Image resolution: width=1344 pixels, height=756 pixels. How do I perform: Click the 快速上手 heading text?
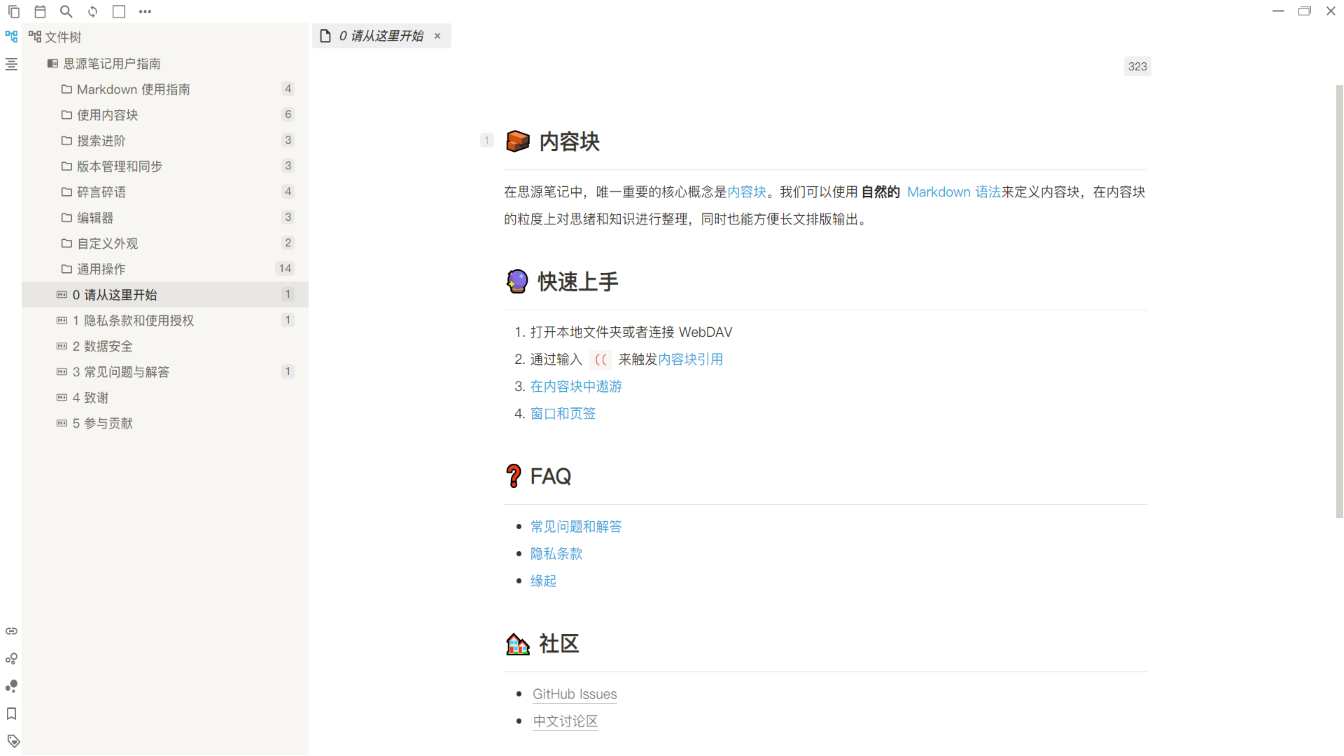click(578, 282)
